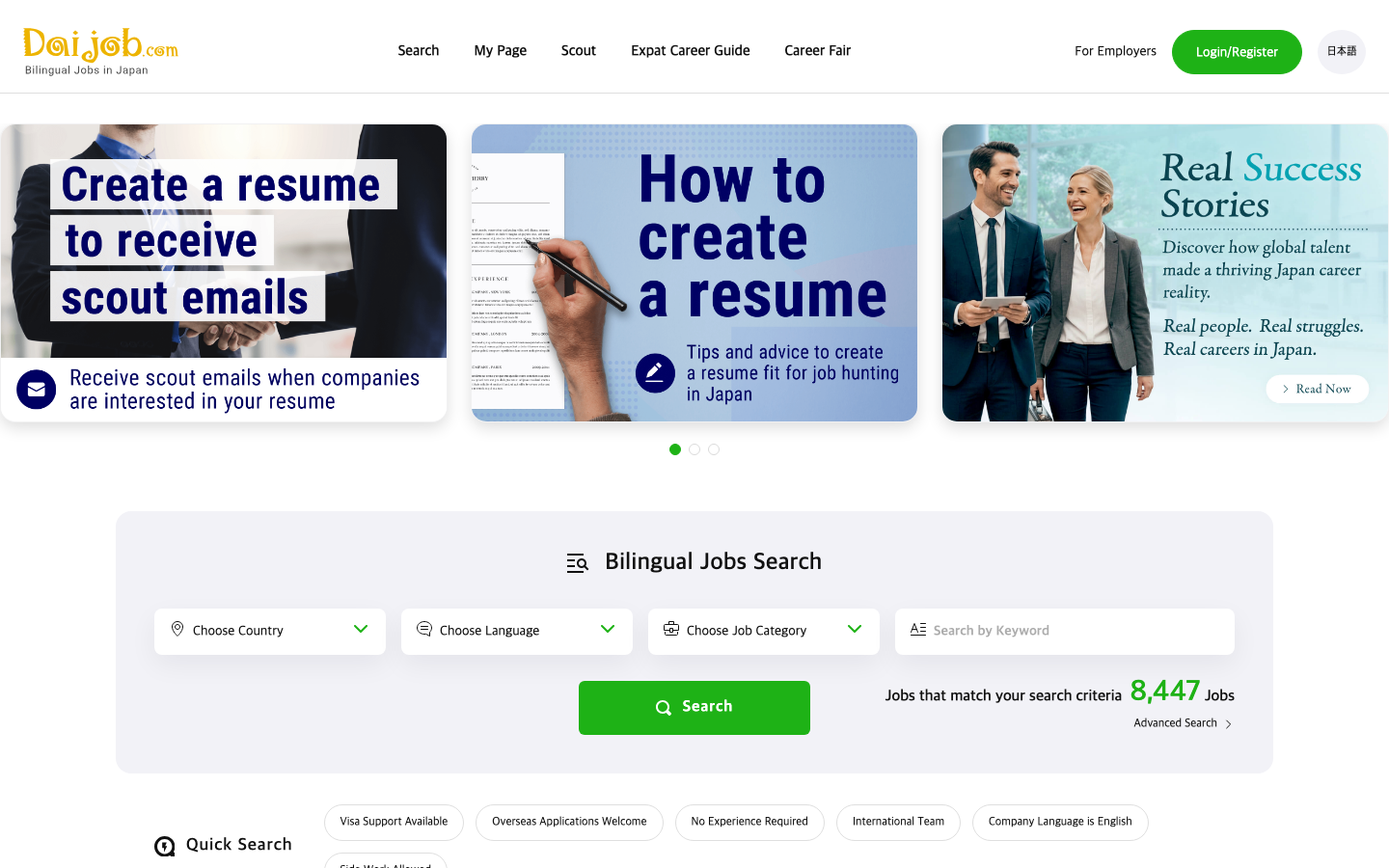
Task: Open the 'Create a resume to receive scout emails' banner
Action: pyautogui.click(x=224, y=273)
